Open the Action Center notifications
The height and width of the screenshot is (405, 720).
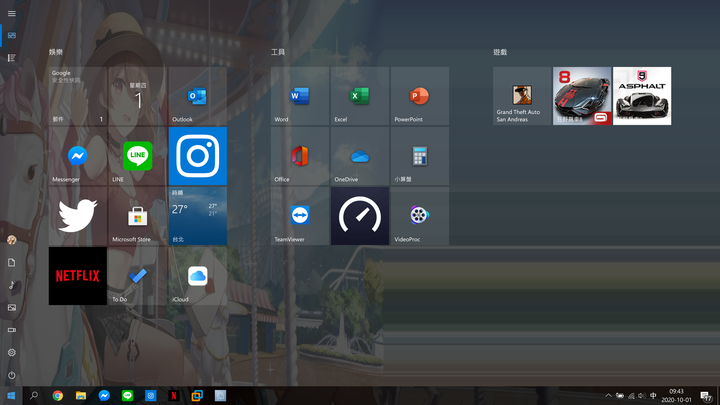pos(706,395)
